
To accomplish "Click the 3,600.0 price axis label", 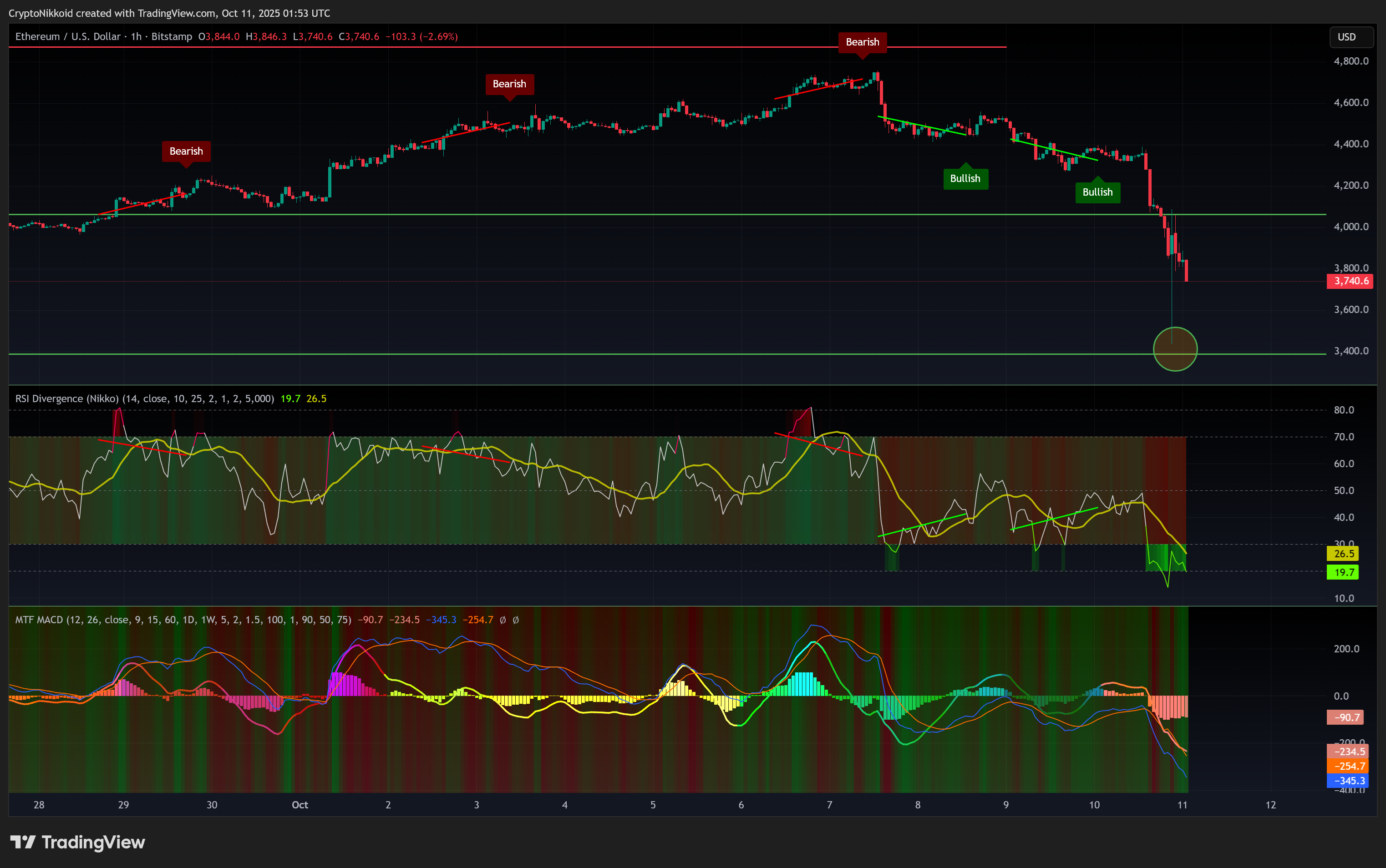I will 1351,309.
